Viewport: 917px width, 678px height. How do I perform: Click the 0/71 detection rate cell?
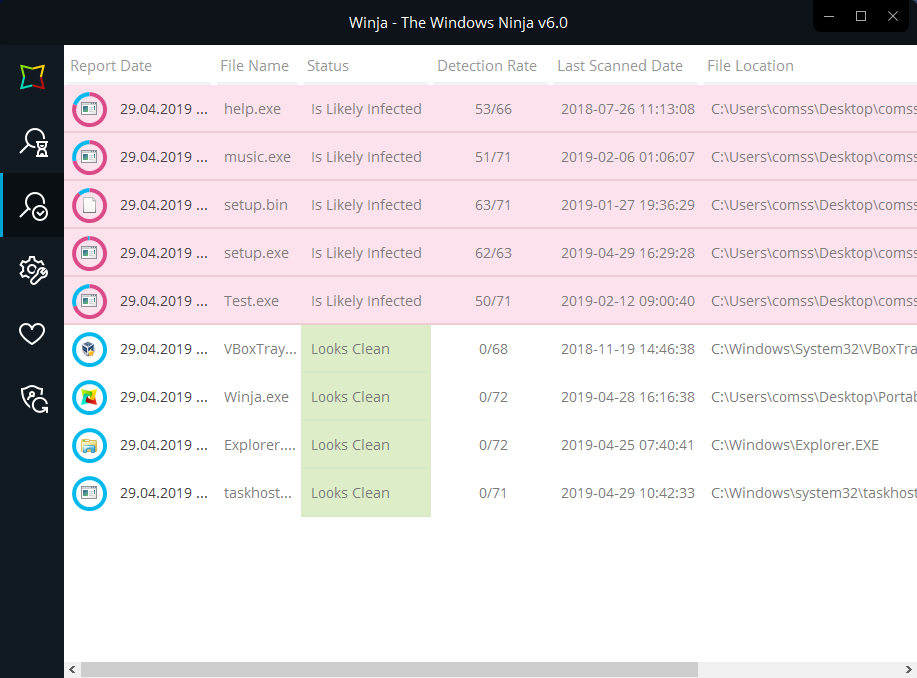coord(492,493)
